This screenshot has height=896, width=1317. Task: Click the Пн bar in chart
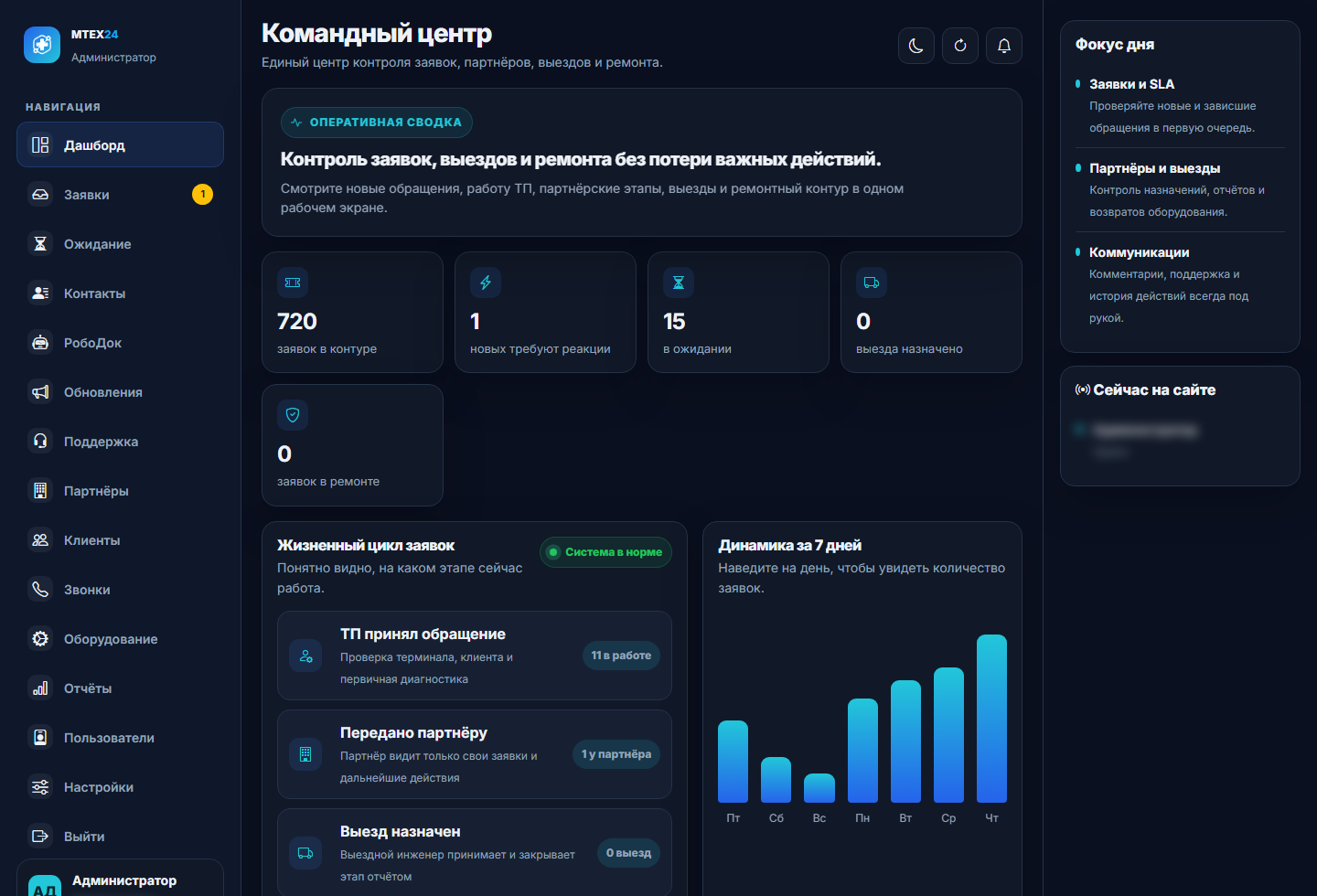click(862, 751)
